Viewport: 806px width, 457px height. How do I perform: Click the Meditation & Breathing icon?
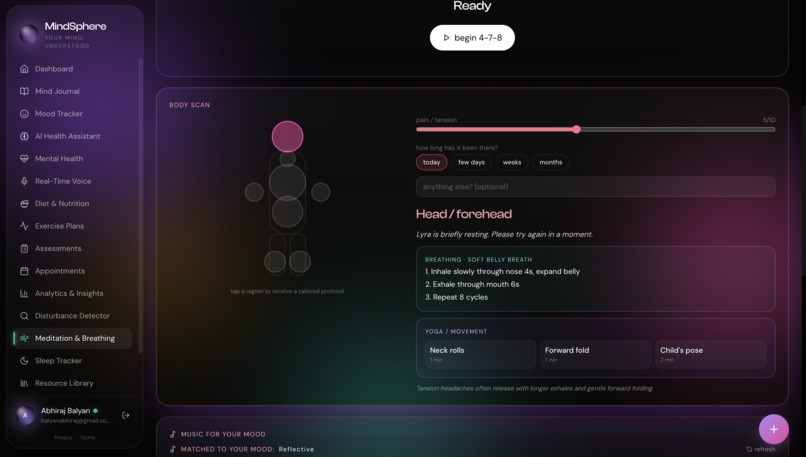tap(24, 338)
